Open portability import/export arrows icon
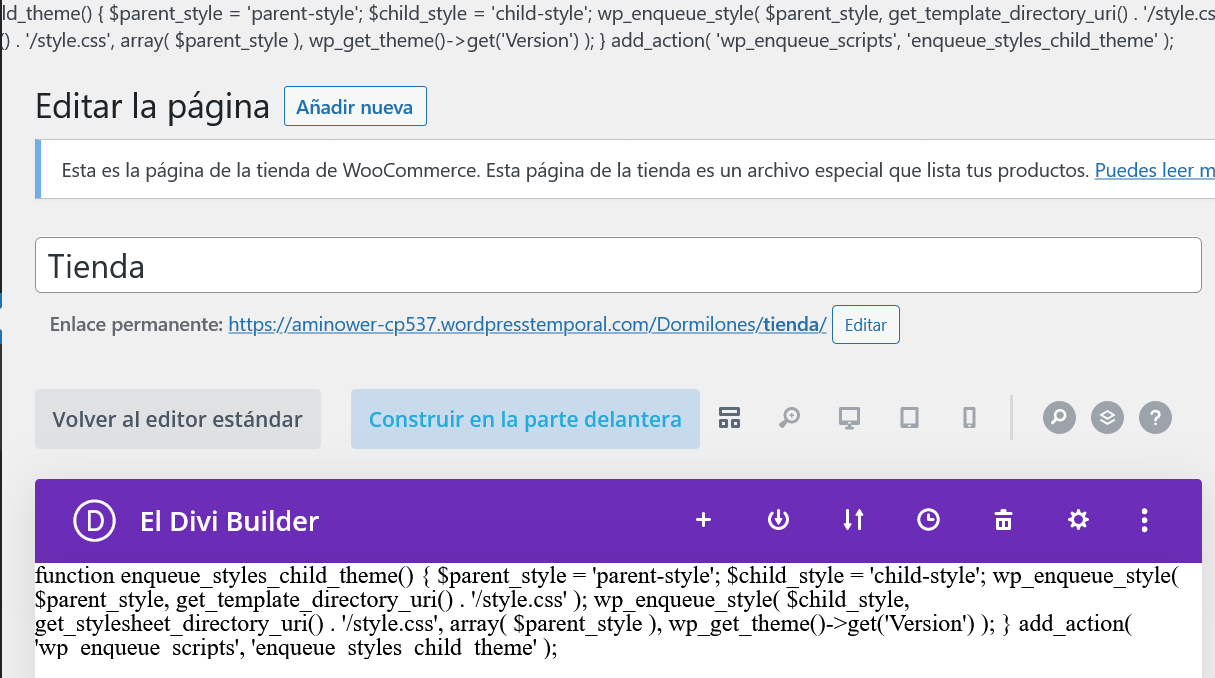This screenshot has height=678, width=1215. pyautogui.click(x=853, y=519)
